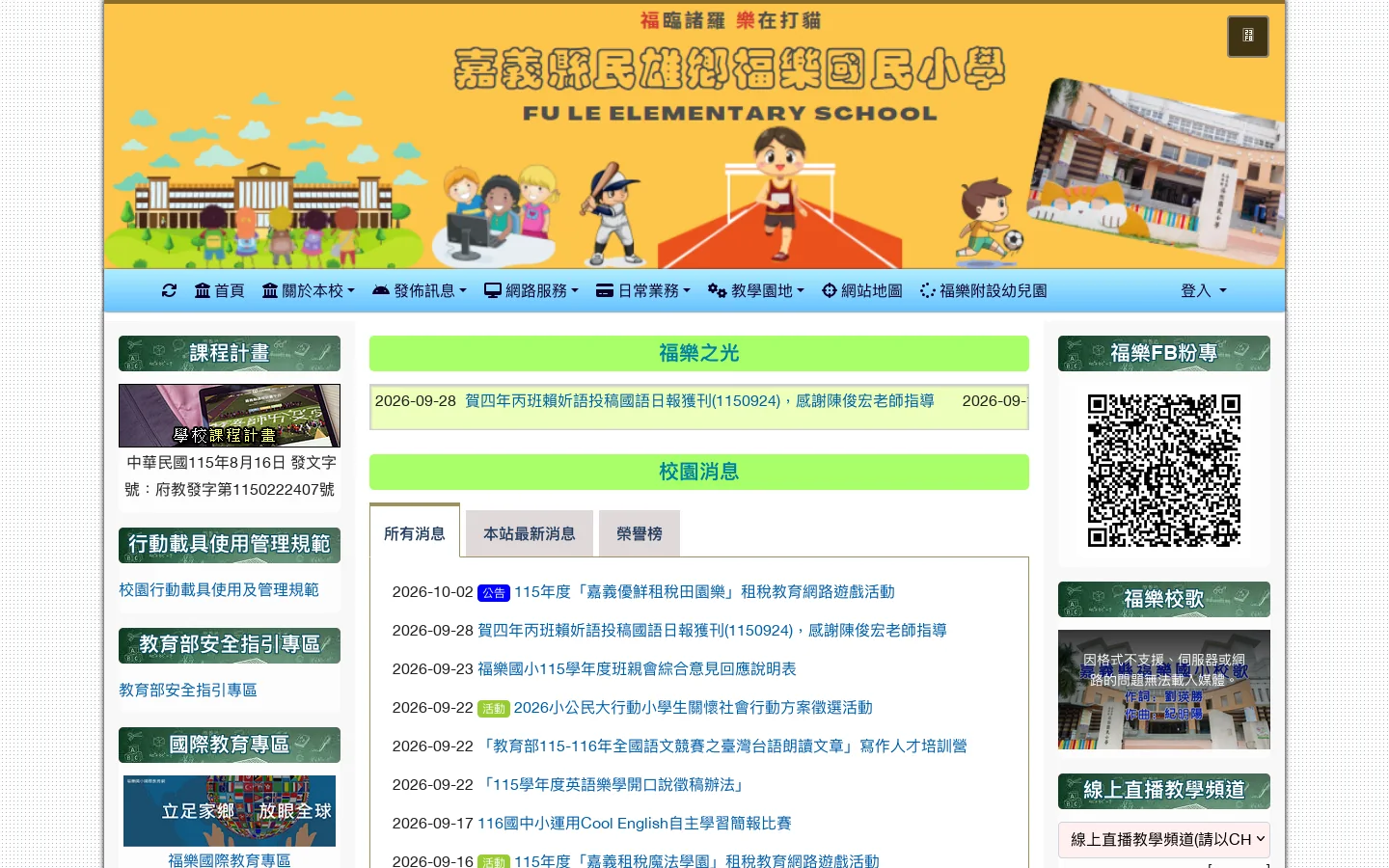Open the 教育部安全指引專區 link
1389x868 pixels.
coord(188,690)
